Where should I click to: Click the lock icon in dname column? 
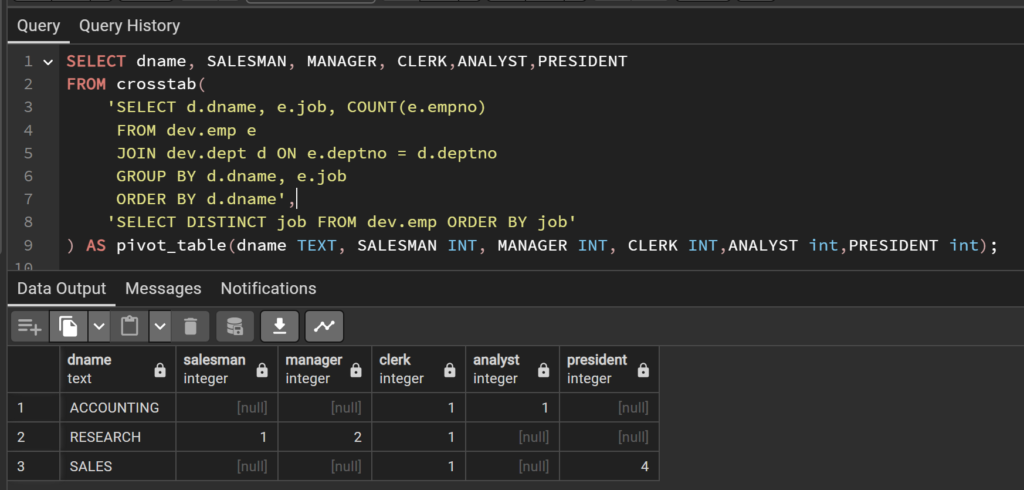[160, 370]
